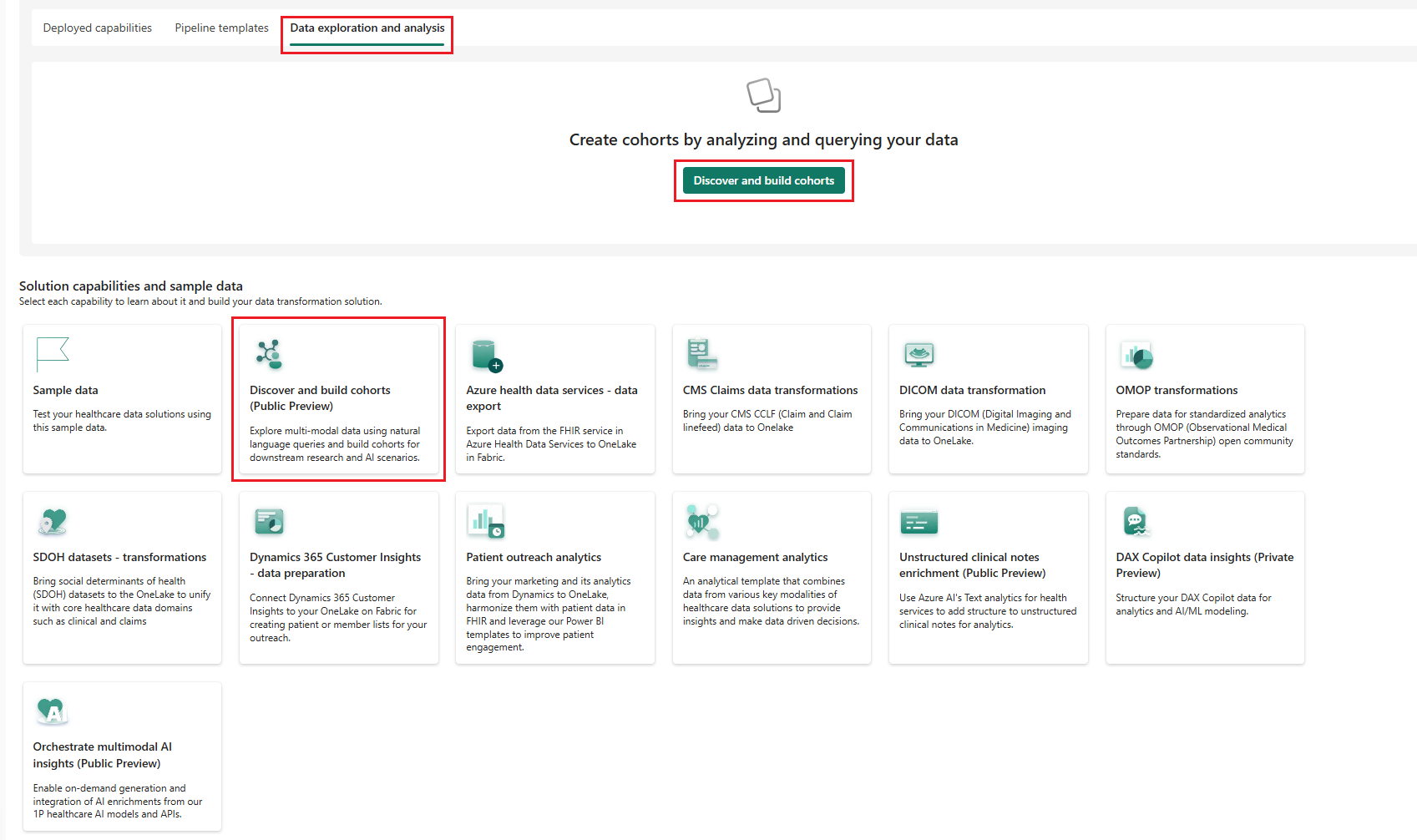This screenshot has height=840, width=1417.
Task: Select the Data exploration and analysis tab
Action: [x=367, y=28]
